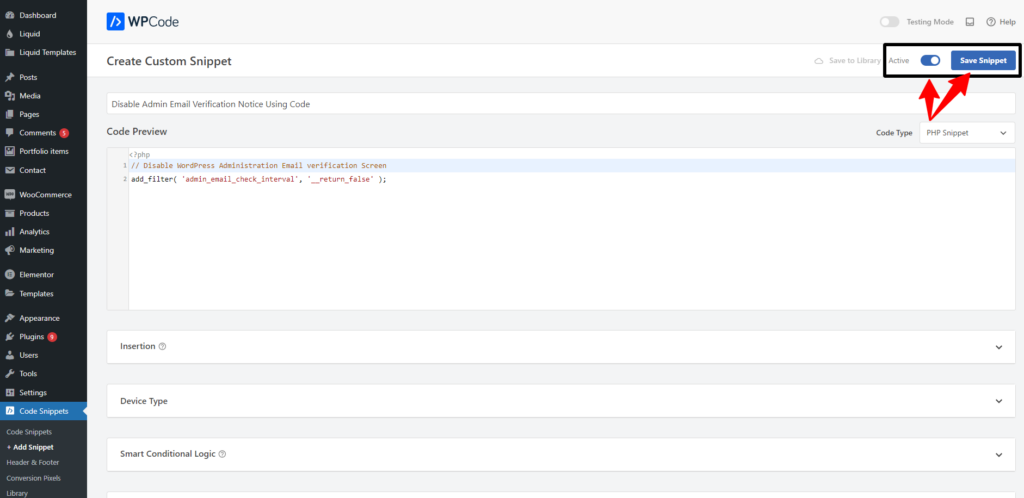The image size is (1024, 498).
Task: Click the Smart Conditional Logic help icon
Action: tap(222, 454)
